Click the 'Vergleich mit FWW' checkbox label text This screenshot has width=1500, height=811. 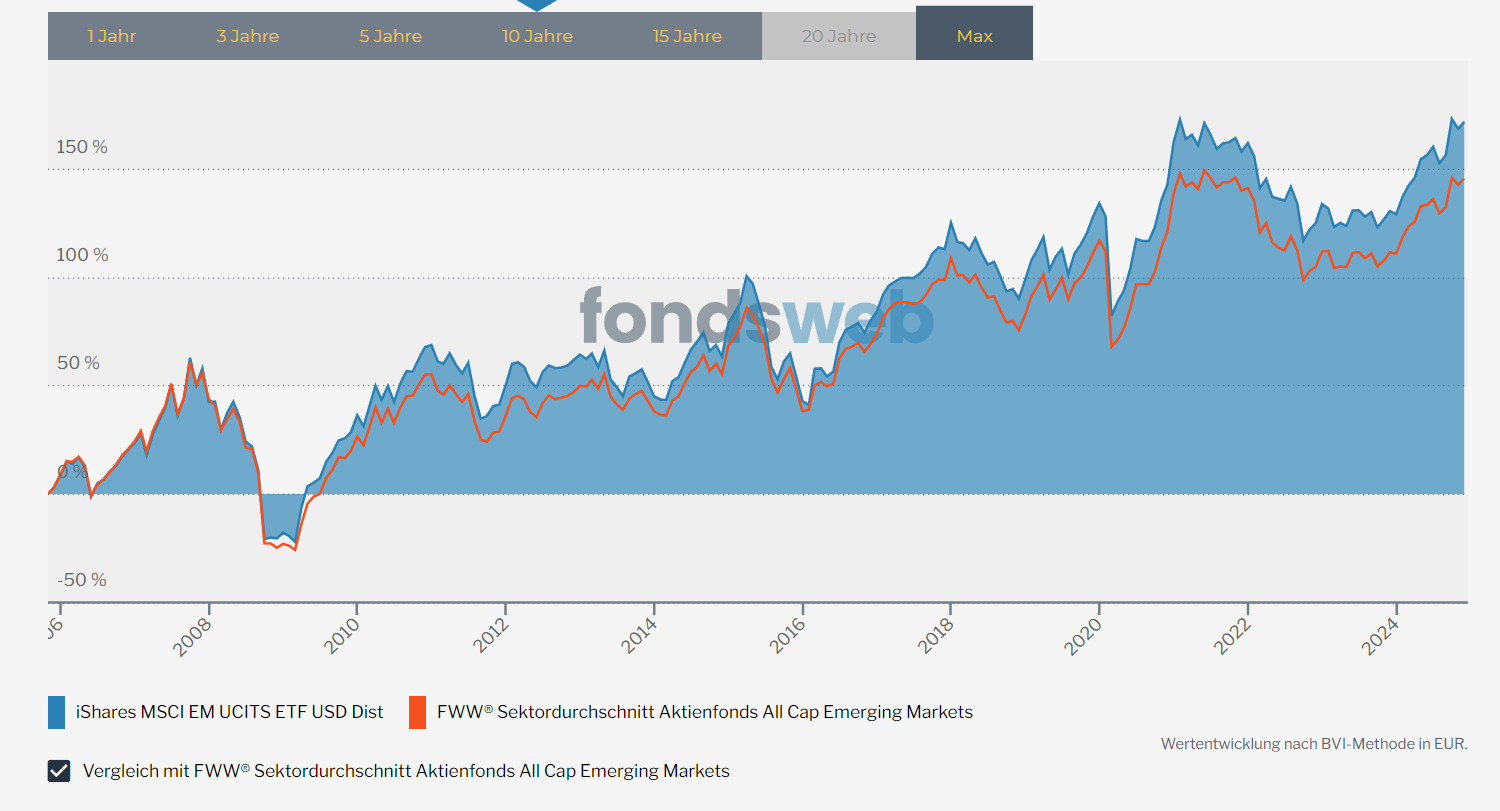(x=406, y=771)
